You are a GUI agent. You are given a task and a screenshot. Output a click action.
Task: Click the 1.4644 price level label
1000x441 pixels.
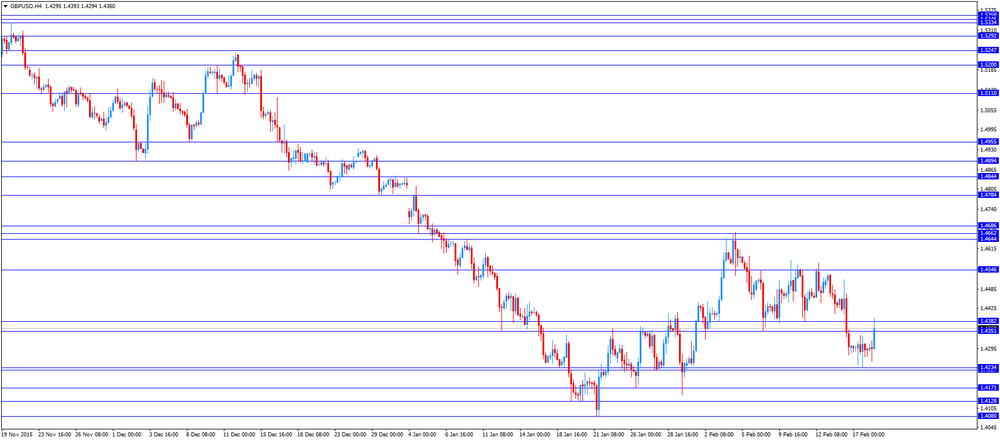(x=988, y=239)
